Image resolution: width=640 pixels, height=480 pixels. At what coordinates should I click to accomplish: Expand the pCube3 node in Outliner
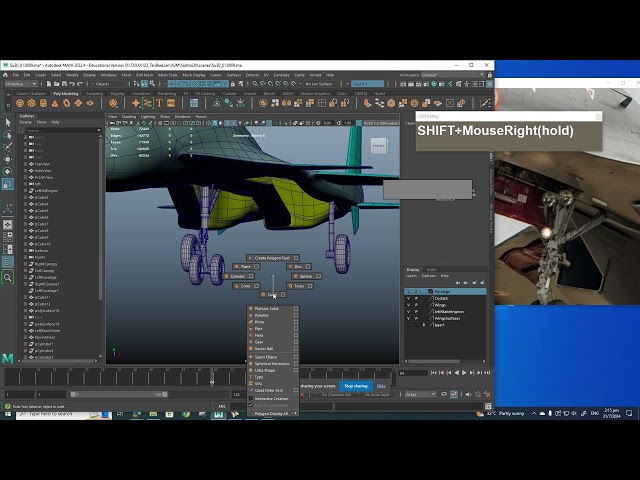click(26, 197)
